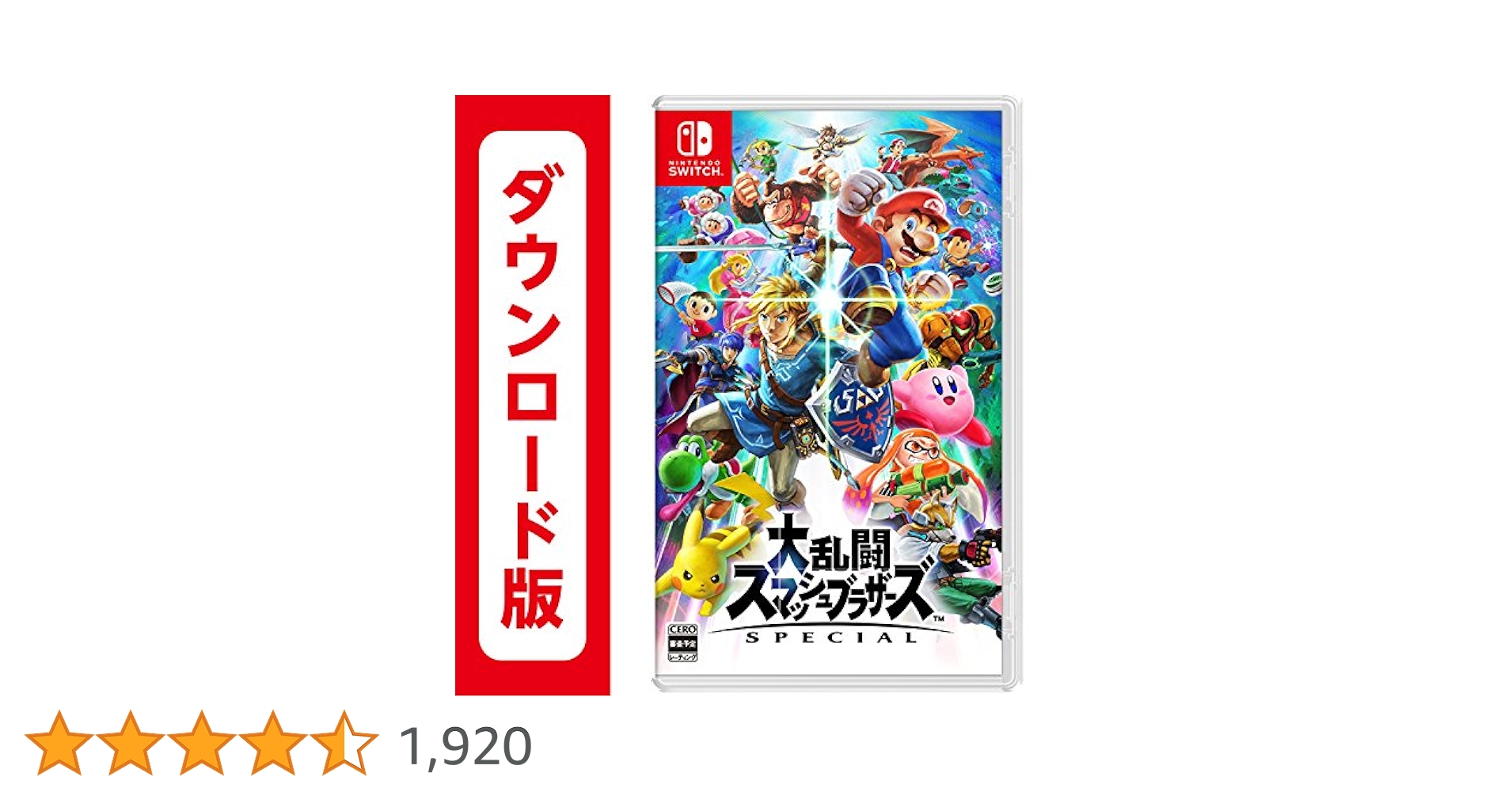Open the Smash Bros game cover thumbnail

tap(836, 394)
